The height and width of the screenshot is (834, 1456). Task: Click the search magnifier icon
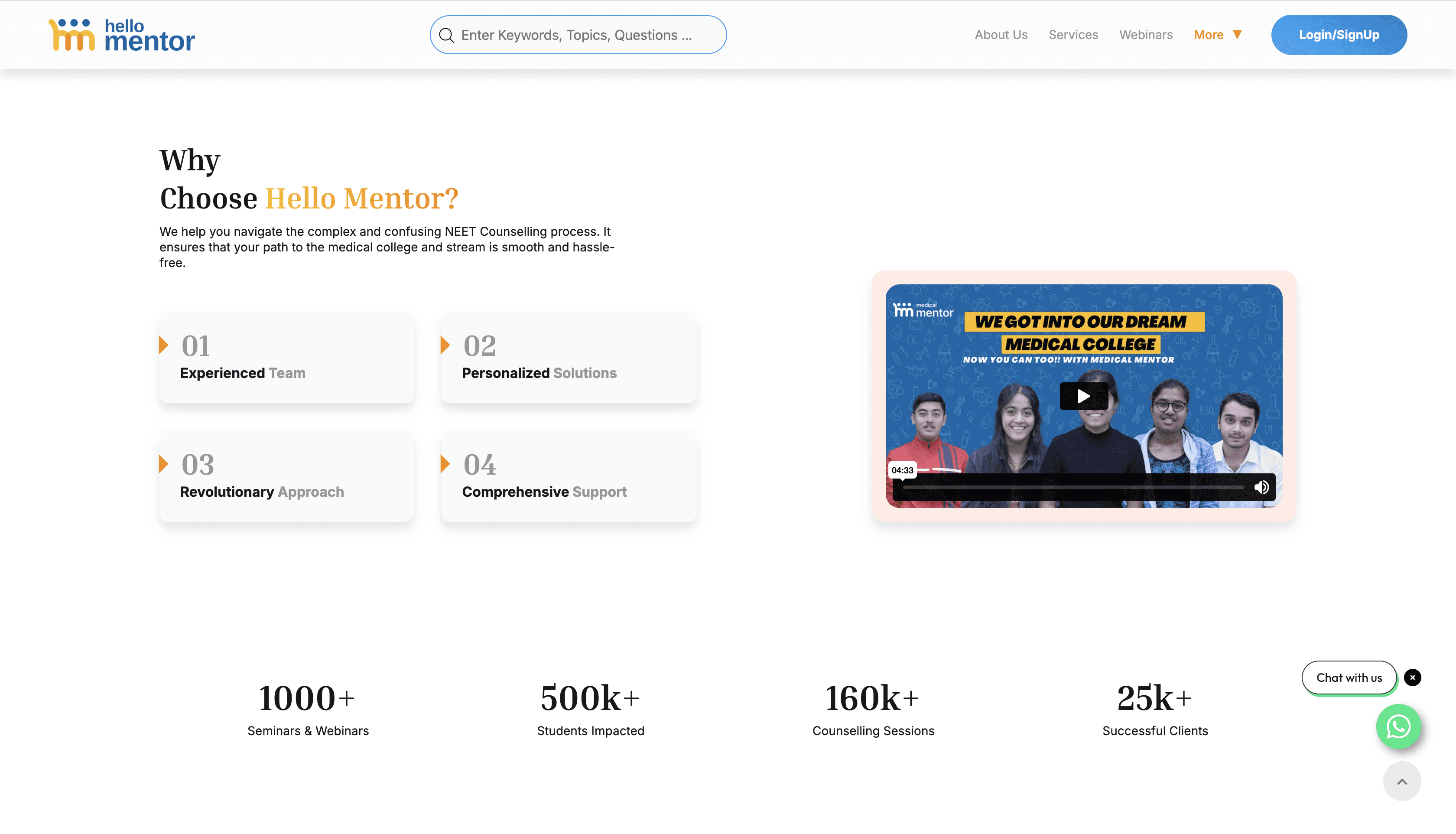(x=447, y=36)
